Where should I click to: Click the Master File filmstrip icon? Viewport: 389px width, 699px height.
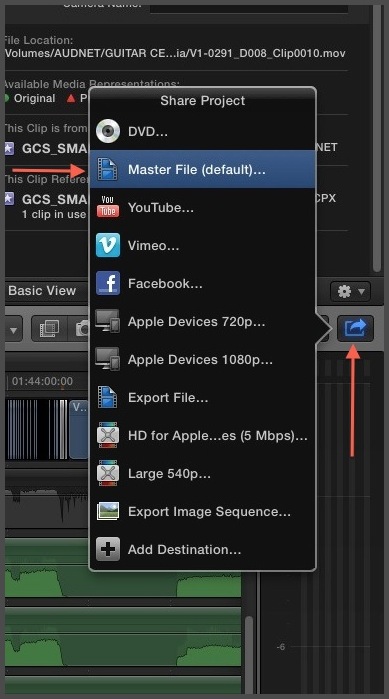pos(108,169)
